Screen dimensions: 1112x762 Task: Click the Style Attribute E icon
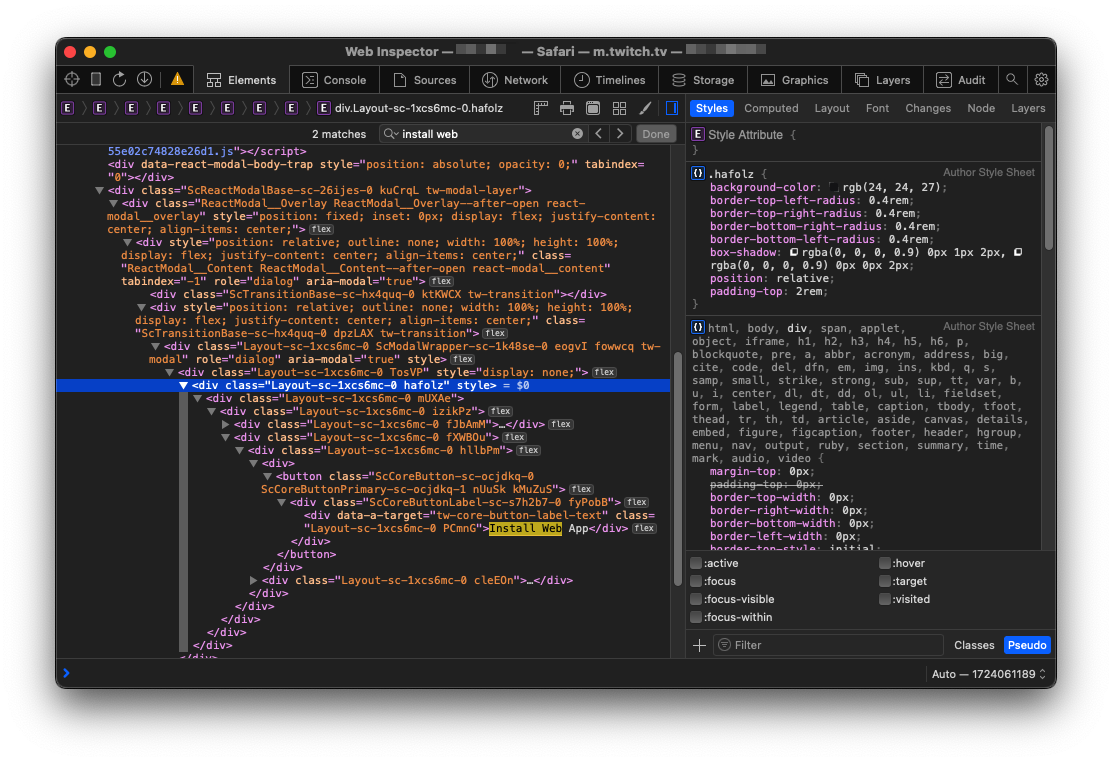pyautogui.click(x=698, y=134)
